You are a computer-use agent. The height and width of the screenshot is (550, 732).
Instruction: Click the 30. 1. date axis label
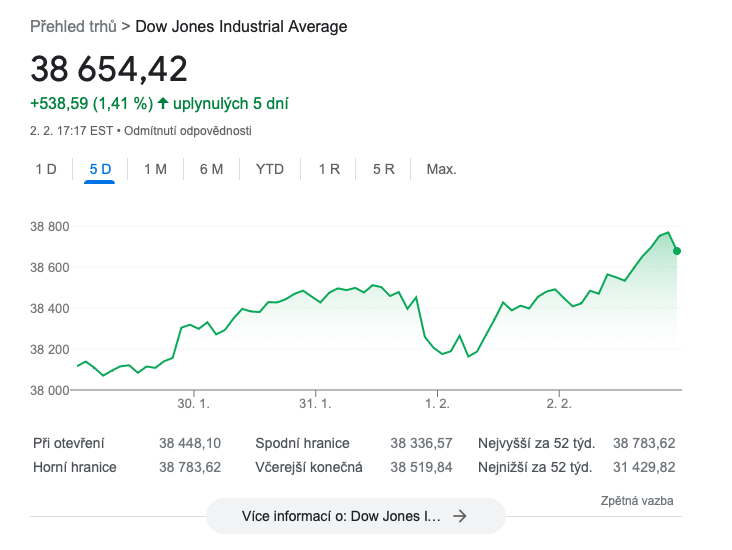tap(193, 403)
